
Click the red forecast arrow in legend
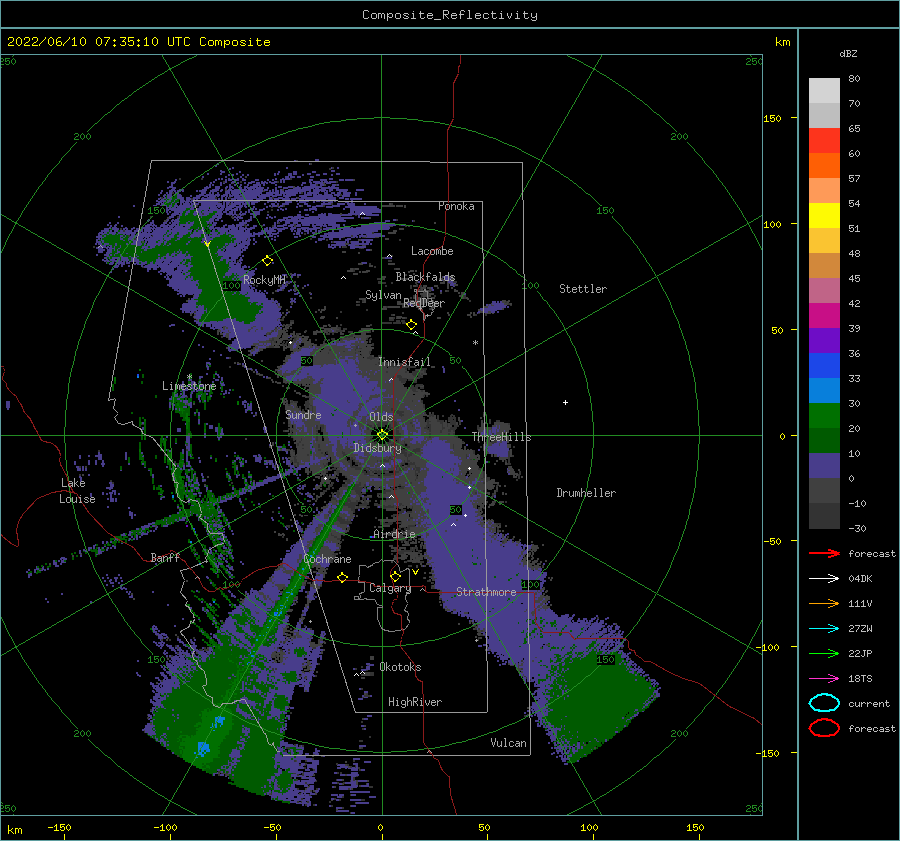pyautogui.click(x=824, y=553)
